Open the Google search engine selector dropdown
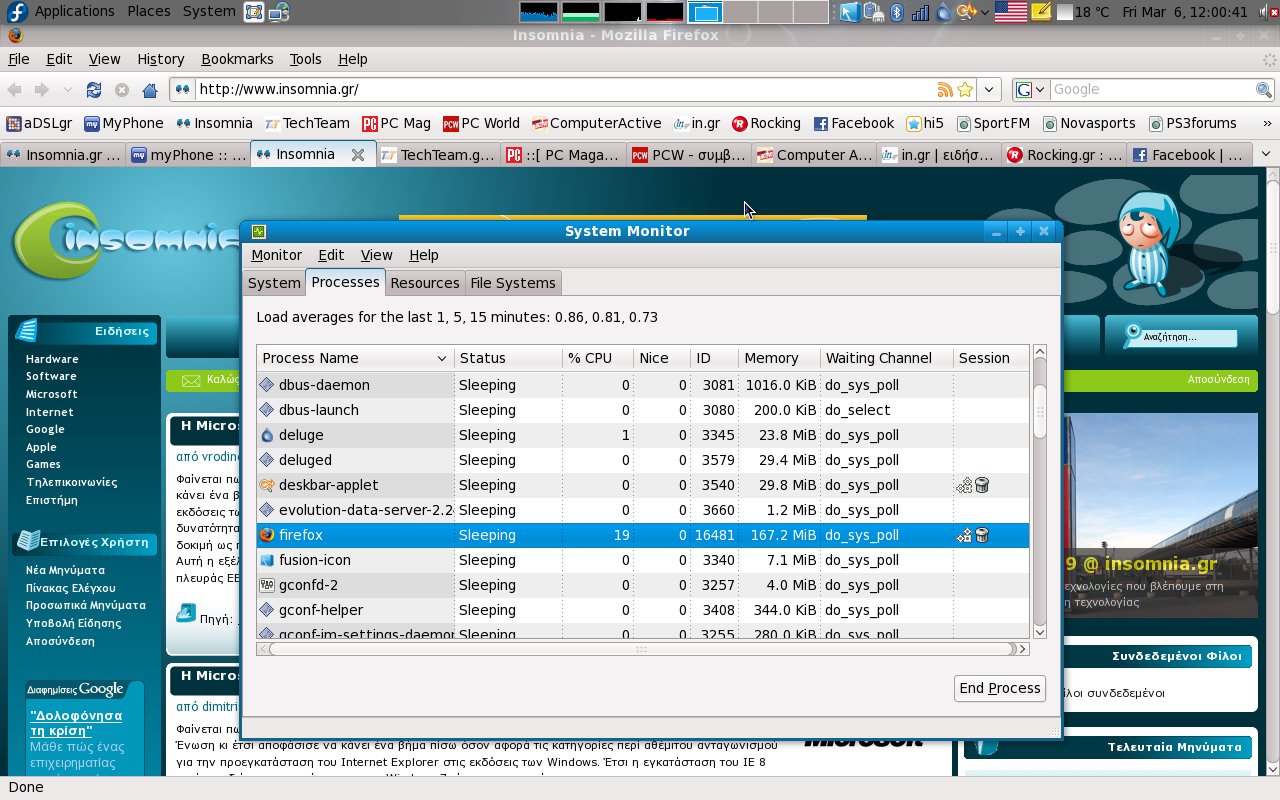This screenshot has height=800, width=1280. (x=1030, y=89)
